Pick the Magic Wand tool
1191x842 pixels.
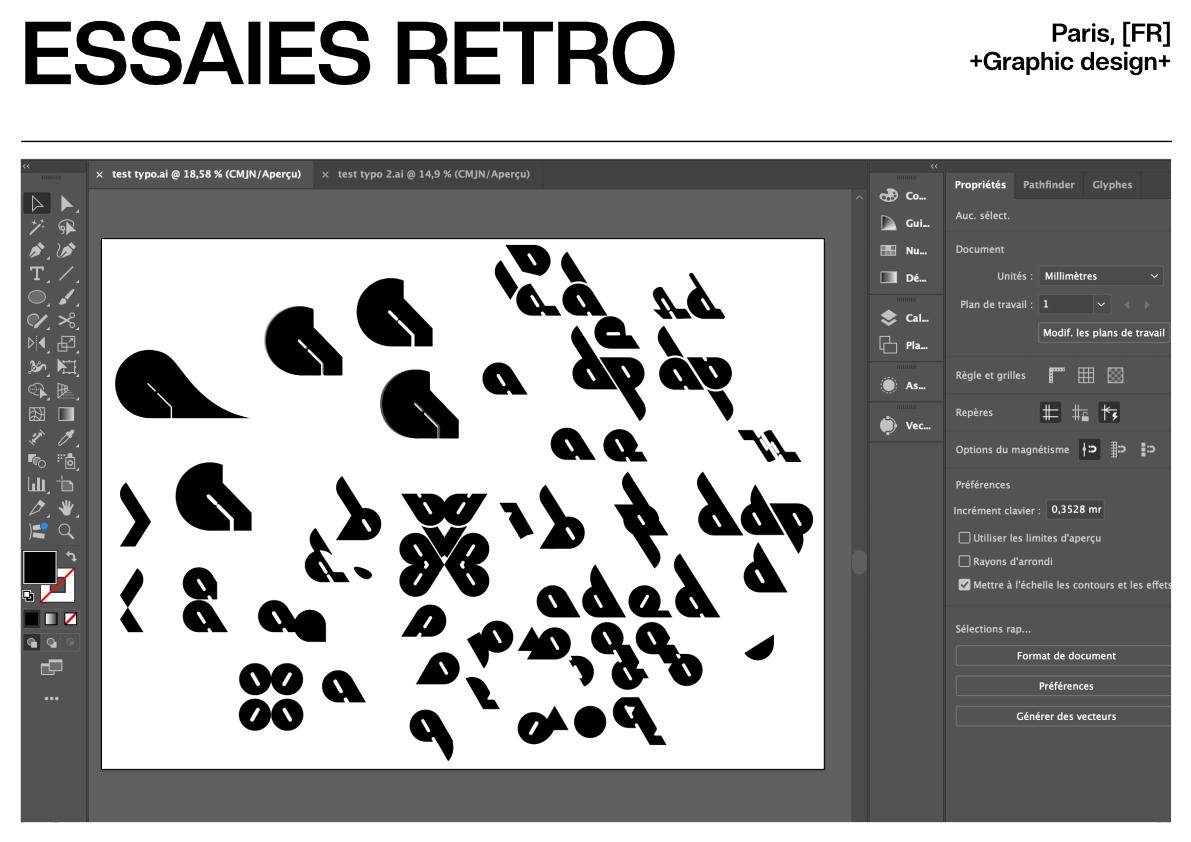coord(37,228)
